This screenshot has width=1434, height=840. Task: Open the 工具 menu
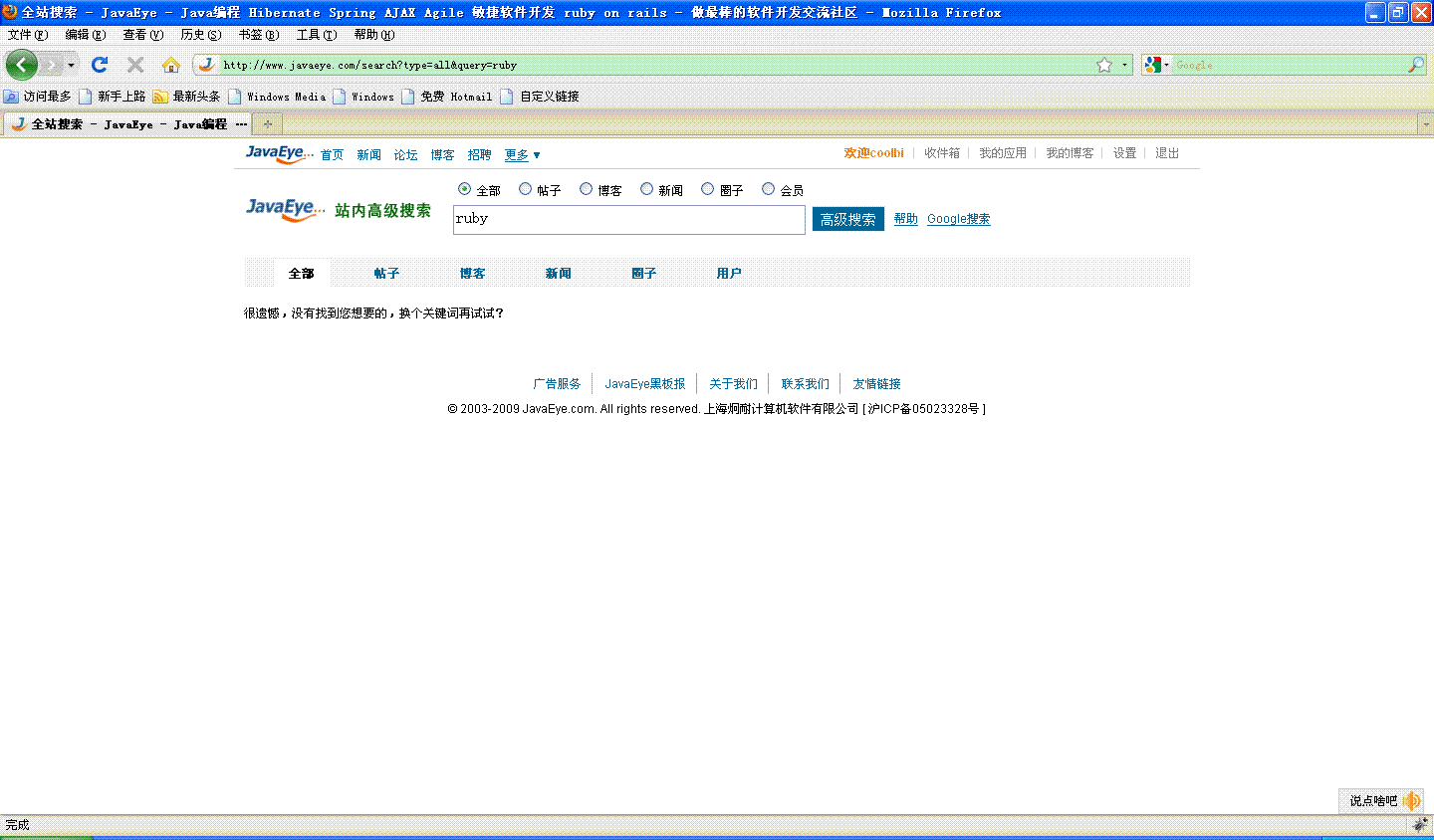pos(317,35)
